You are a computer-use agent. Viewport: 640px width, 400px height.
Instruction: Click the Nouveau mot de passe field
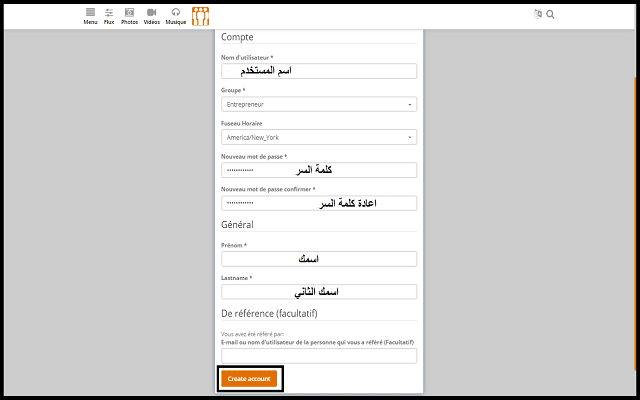point(319,170)
